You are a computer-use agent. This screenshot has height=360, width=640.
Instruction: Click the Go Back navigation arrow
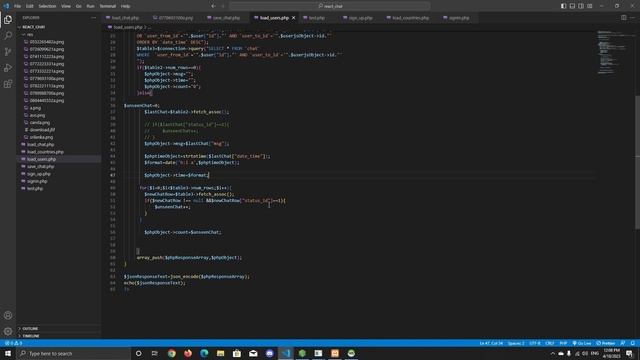click(213, 6)
